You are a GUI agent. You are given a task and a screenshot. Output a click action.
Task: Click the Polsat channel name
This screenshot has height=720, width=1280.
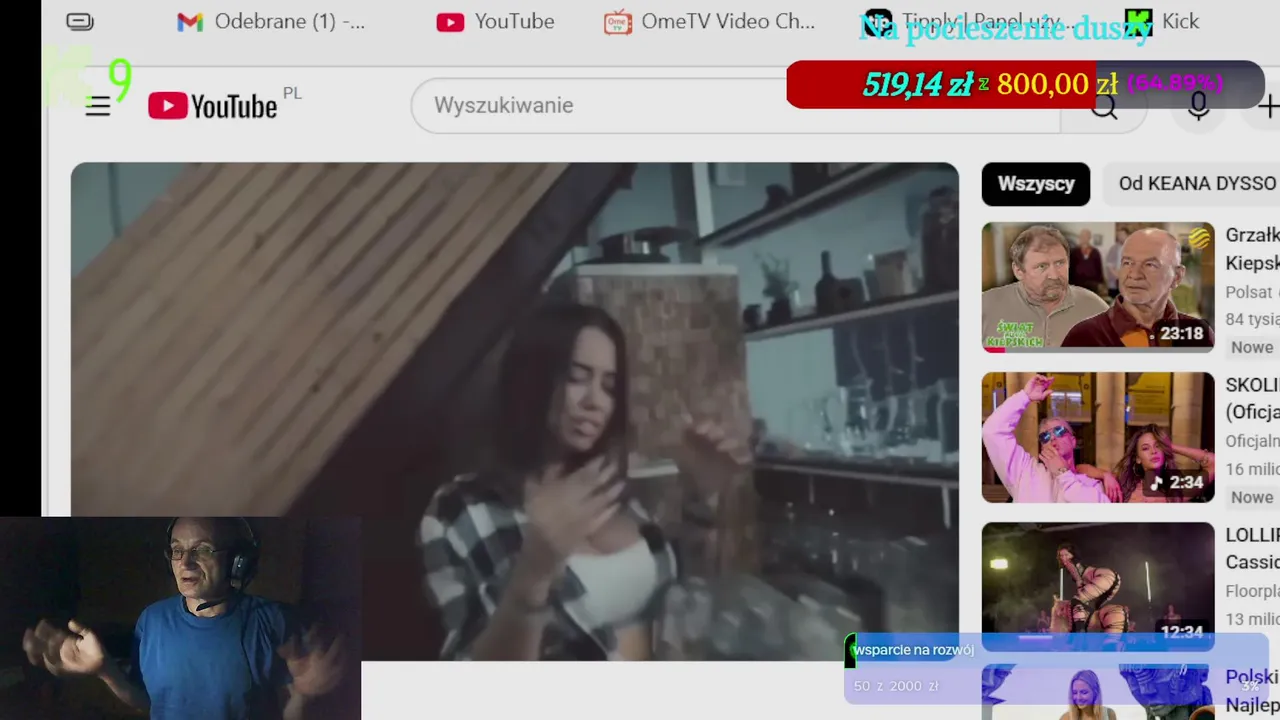[1252, 292]
